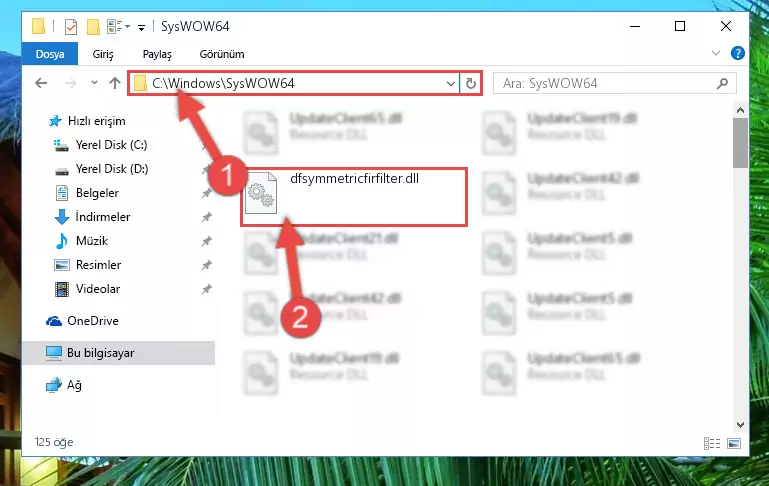Viewport: 769px width, 486px height.
Task: Close the SysWOW64 window
Action: 726,26
